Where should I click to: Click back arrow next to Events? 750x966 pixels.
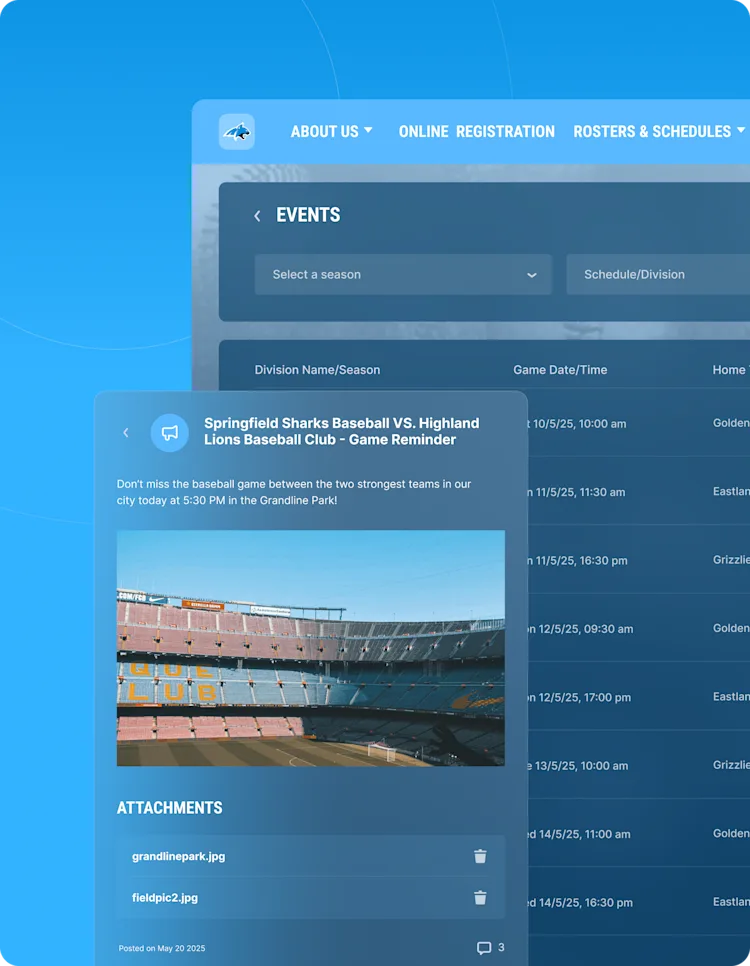(258, 216)
